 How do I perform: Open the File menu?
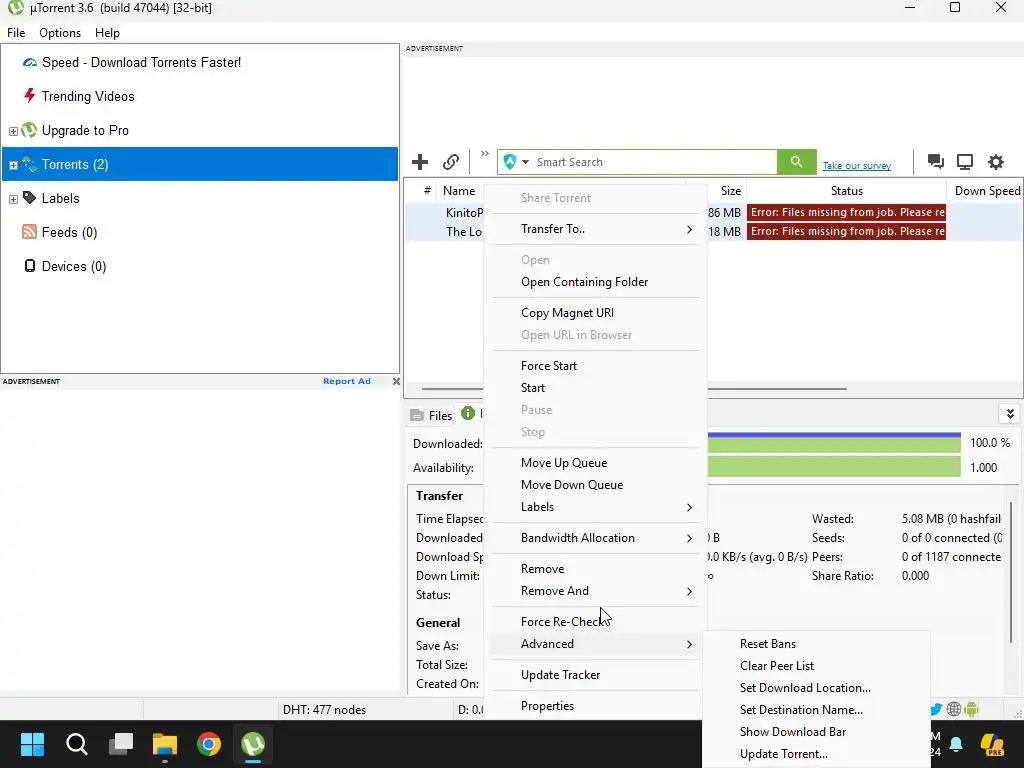[x=16, y=33]
